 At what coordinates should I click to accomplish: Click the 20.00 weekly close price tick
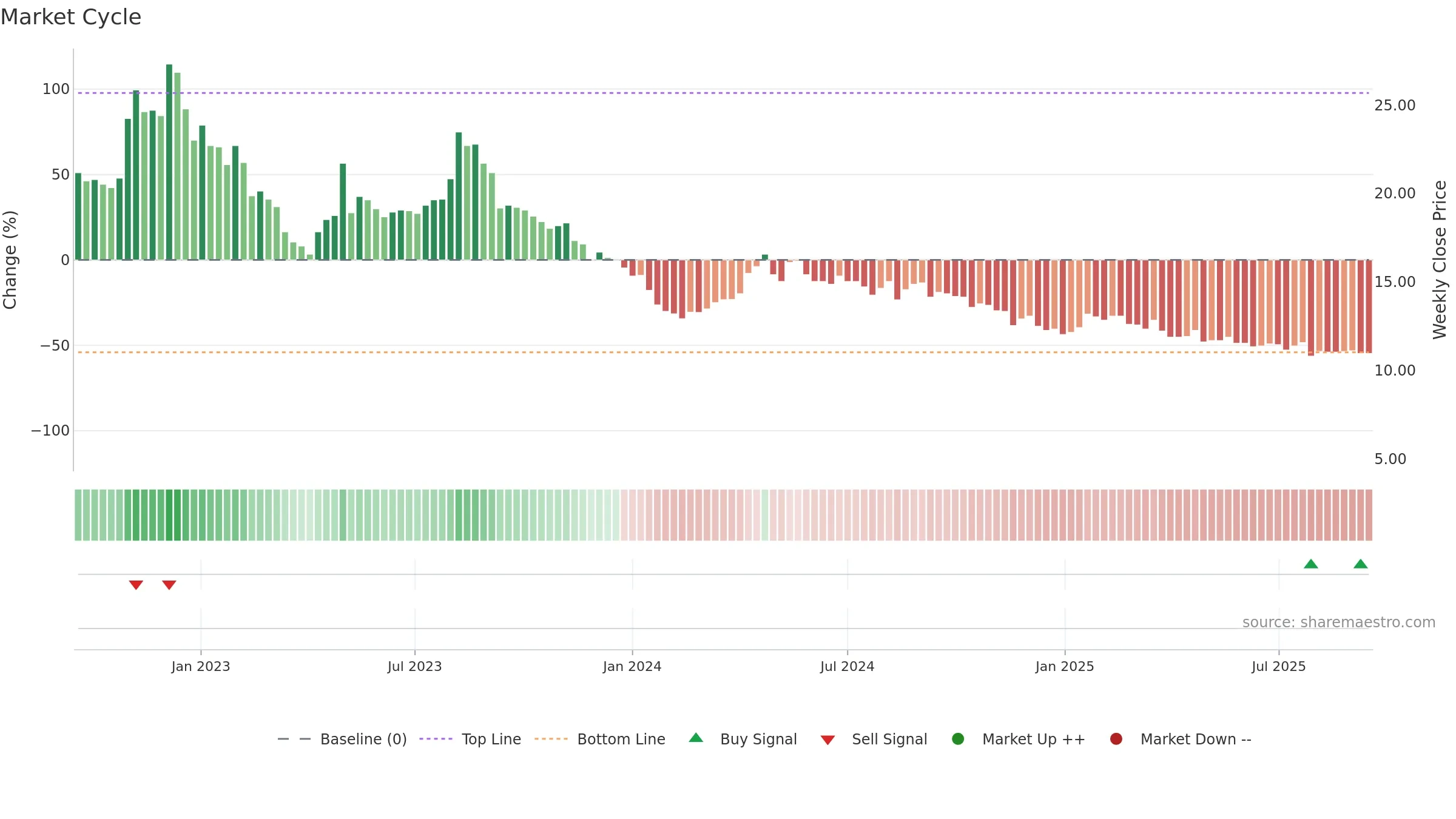[1395, 194]
